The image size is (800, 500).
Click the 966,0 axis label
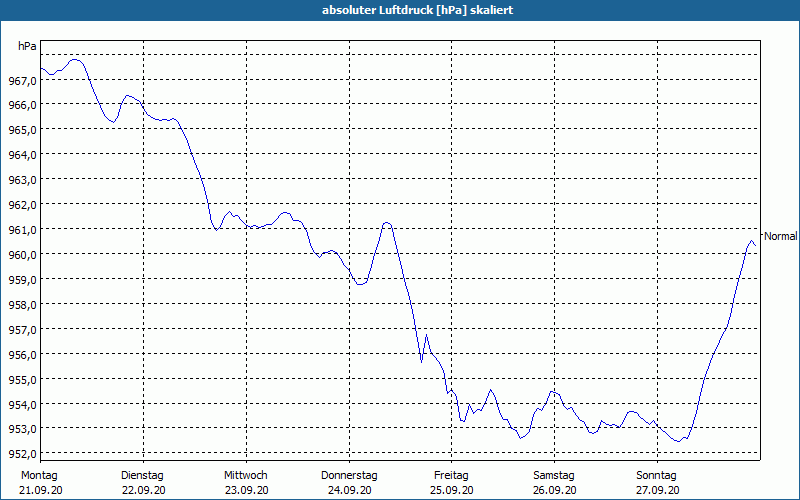(x=22, y=105)
